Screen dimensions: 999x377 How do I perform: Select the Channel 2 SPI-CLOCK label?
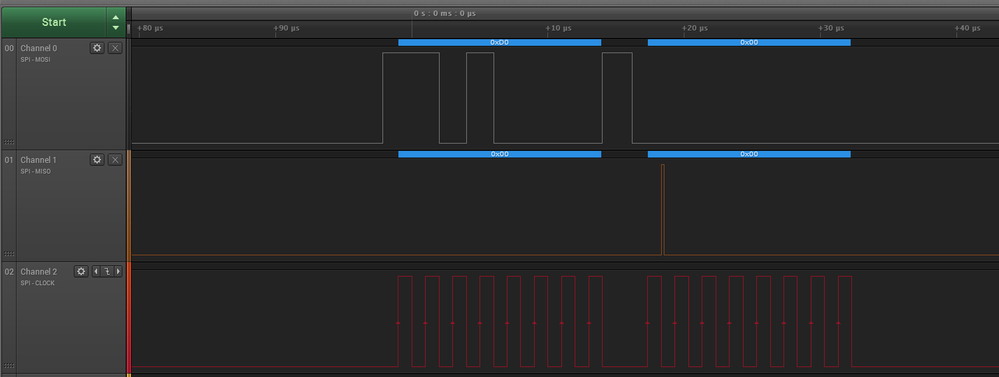click(38, 283)
